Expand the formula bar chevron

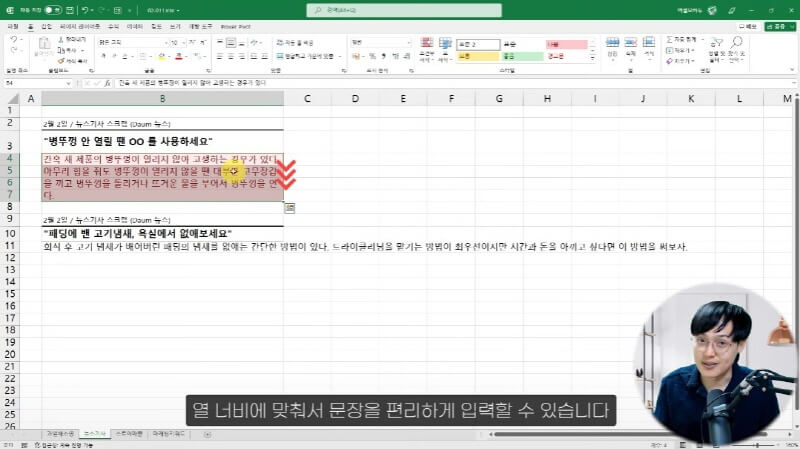point(794,83)
